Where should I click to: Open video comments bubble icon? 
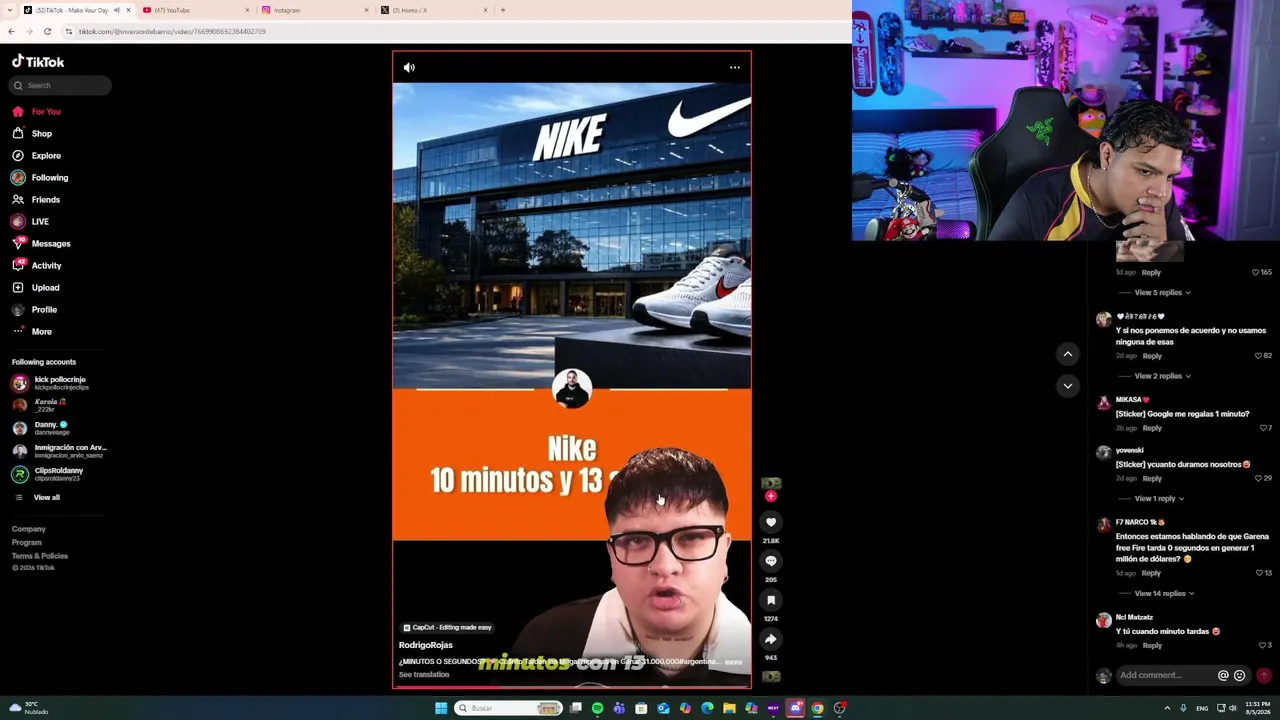coord(771,561)
